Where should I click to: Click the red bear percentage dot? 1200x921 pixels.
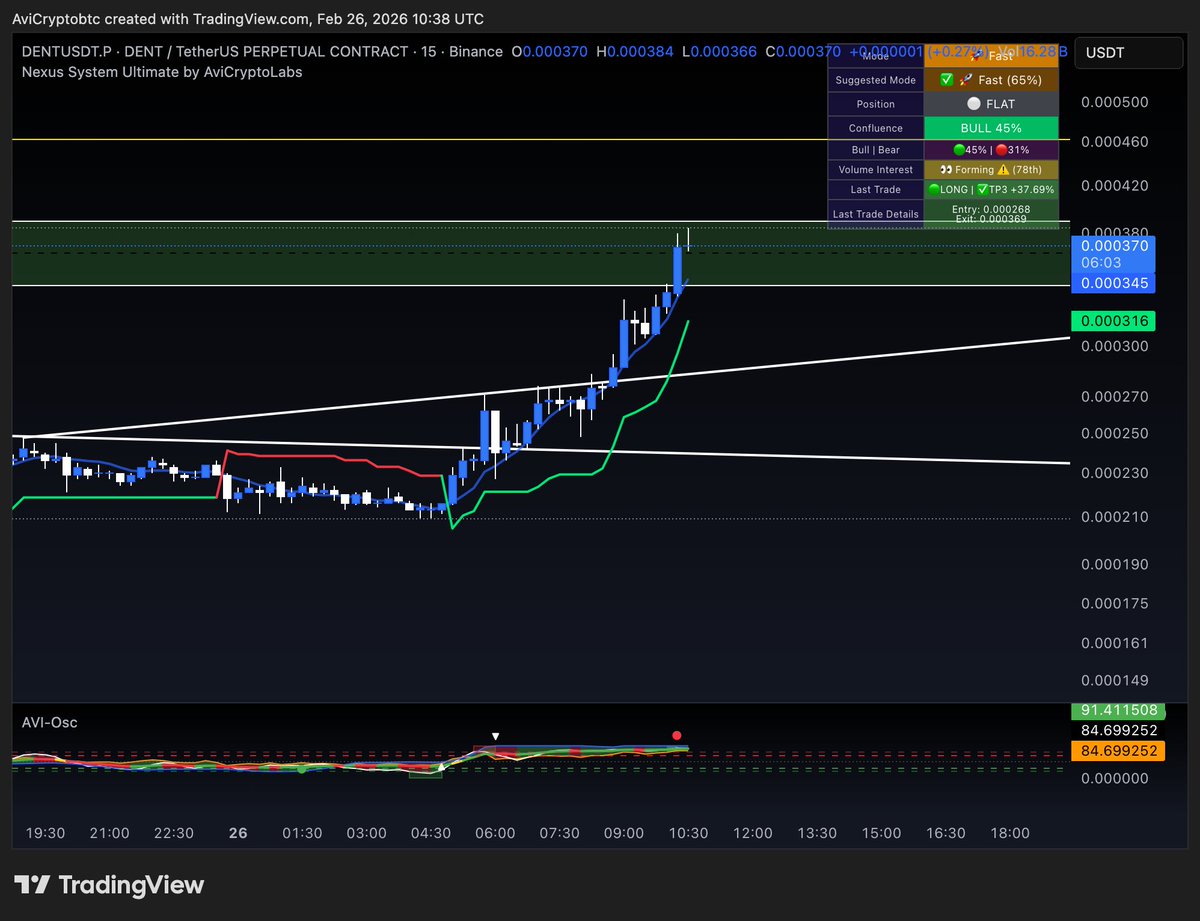[1002, 149]
